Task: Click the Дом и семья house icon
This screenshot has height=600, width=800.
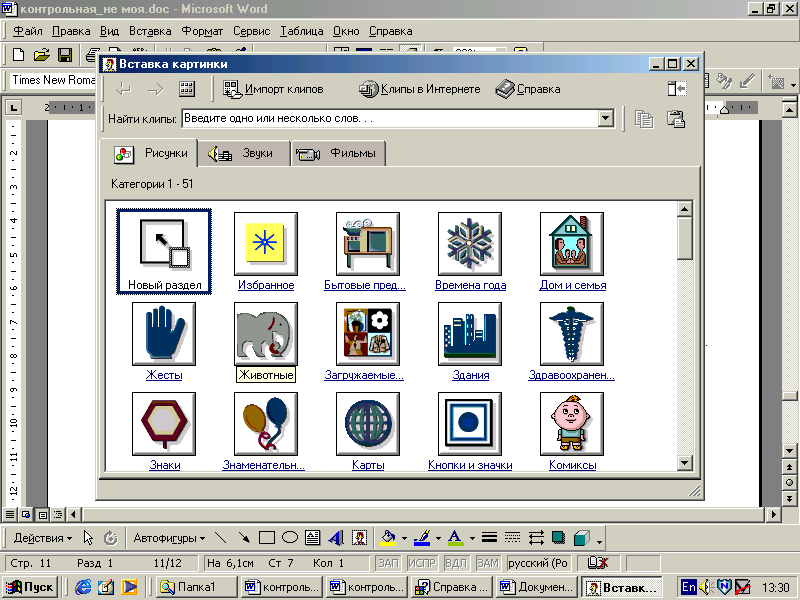Action: 572,244
